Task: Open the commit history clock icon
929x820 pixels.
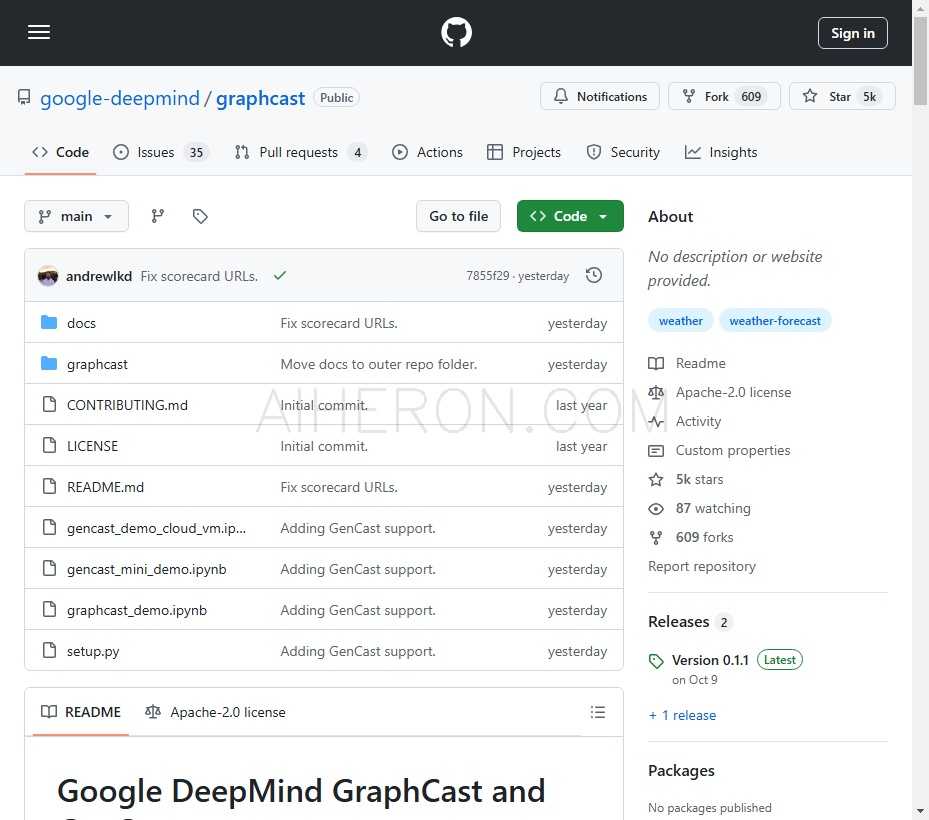Action: (594, 276)
